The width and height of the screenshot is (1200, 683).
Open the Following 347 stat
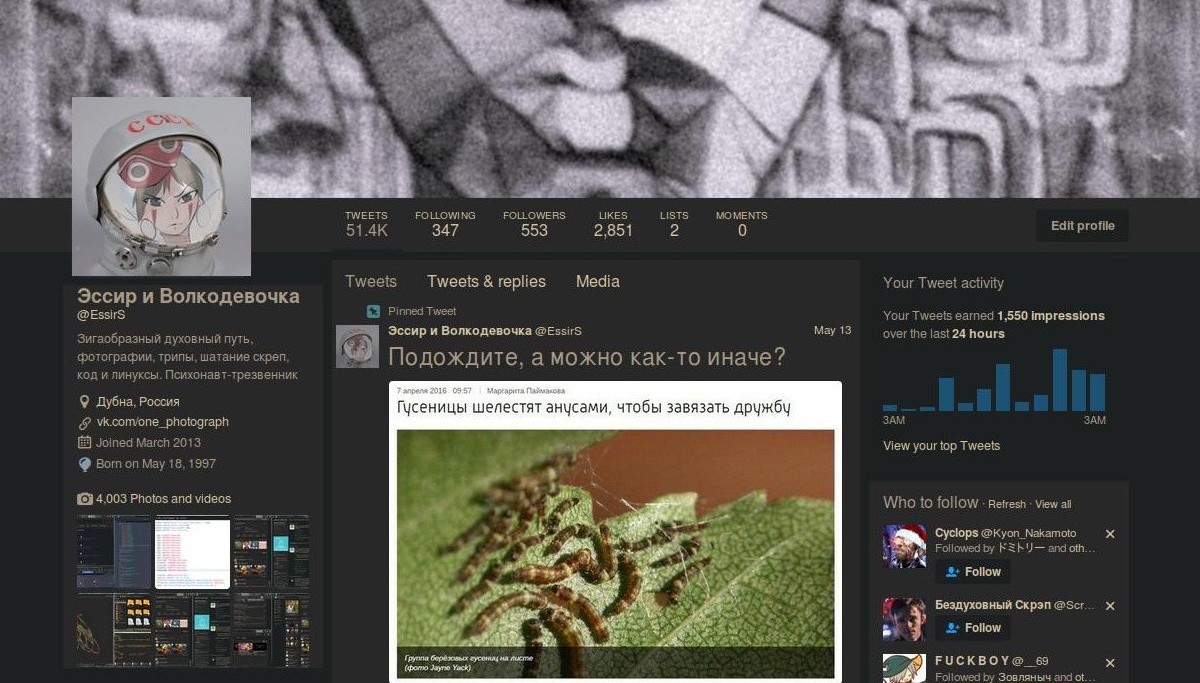tap(445, 224)
